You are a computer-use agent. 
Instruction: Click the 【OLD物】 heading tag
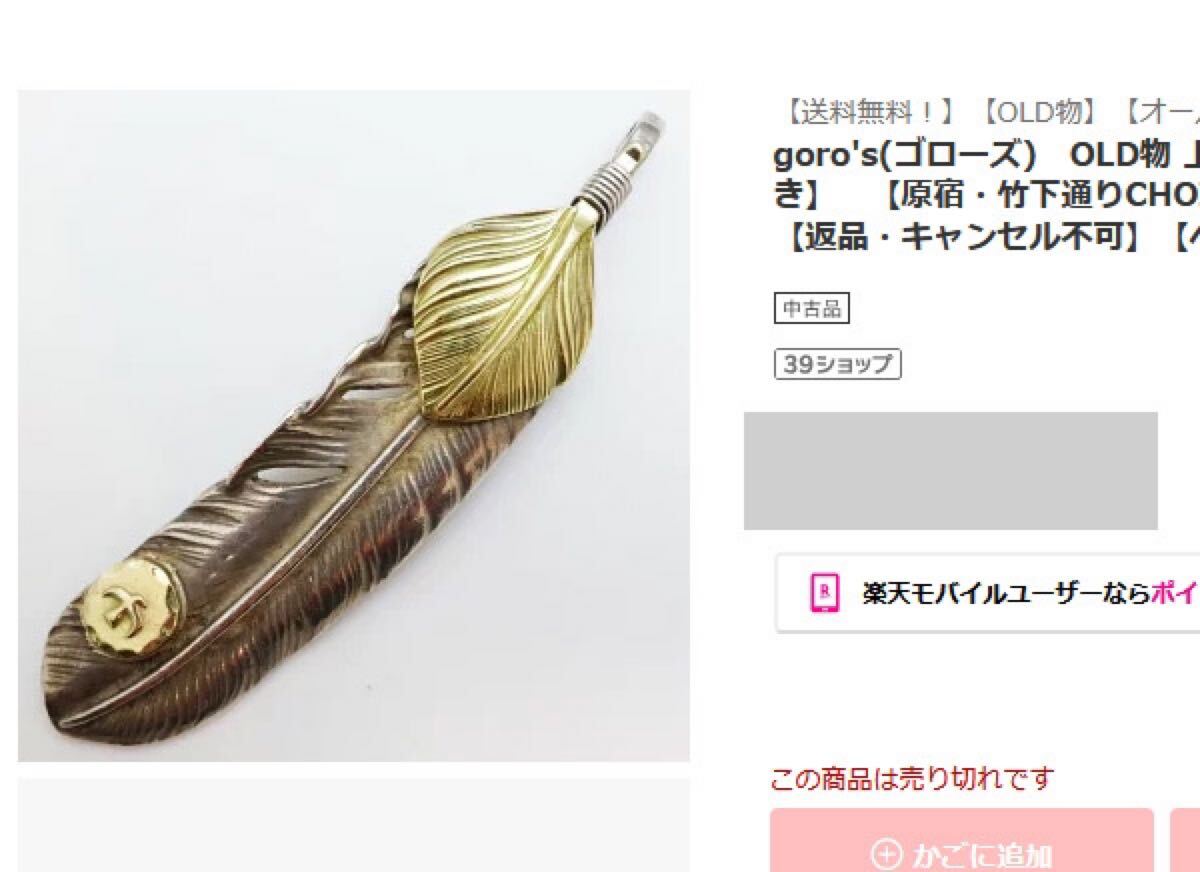(x=1040, y=112)
